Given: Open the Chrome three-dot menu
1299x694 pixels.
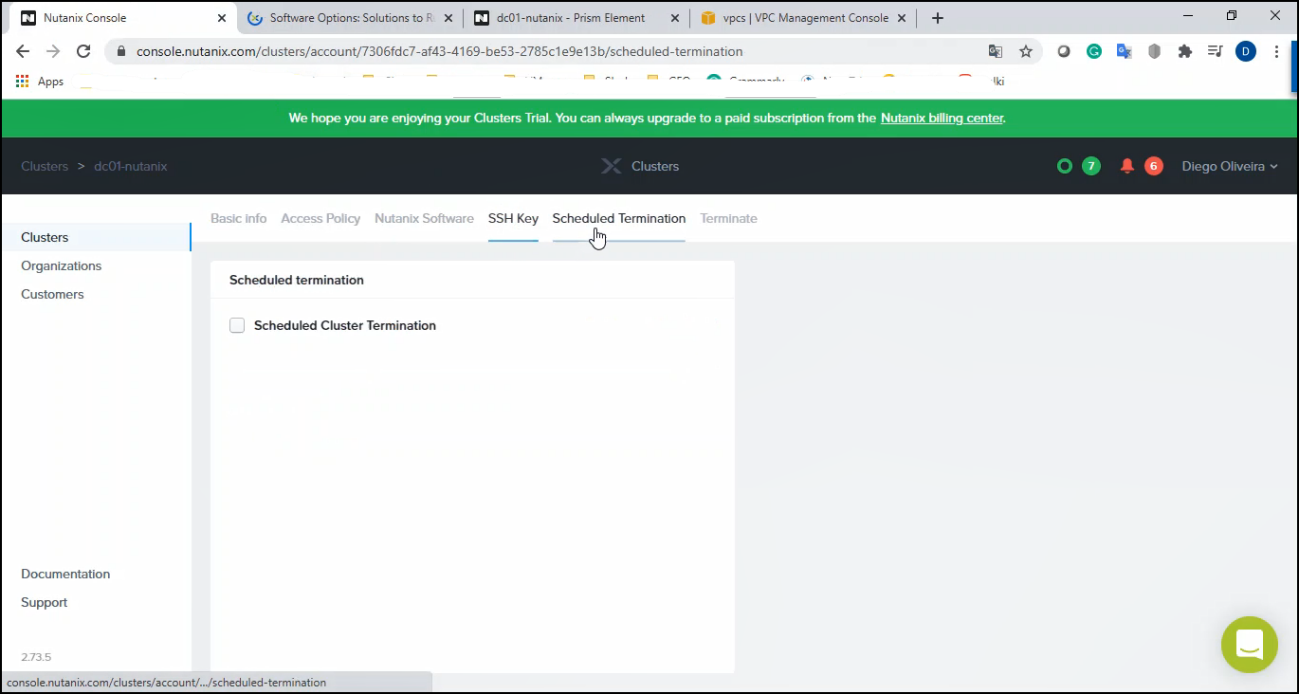Looking at the screenshot, I should (1277, 51).
